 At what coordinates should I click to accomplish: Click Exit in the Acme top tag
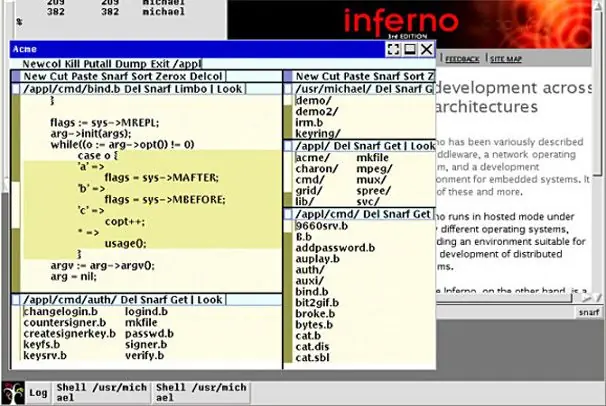coord(160,64)
